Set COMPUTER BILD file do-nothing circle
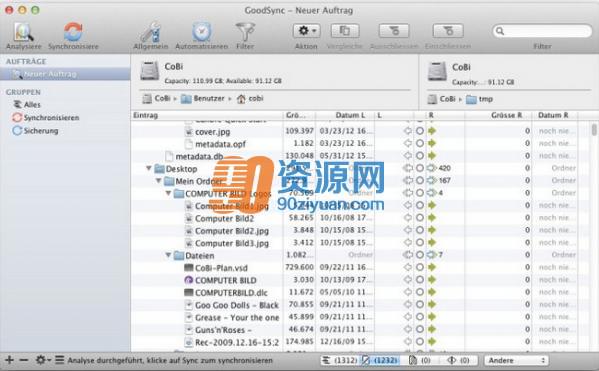 click(419, 279)
